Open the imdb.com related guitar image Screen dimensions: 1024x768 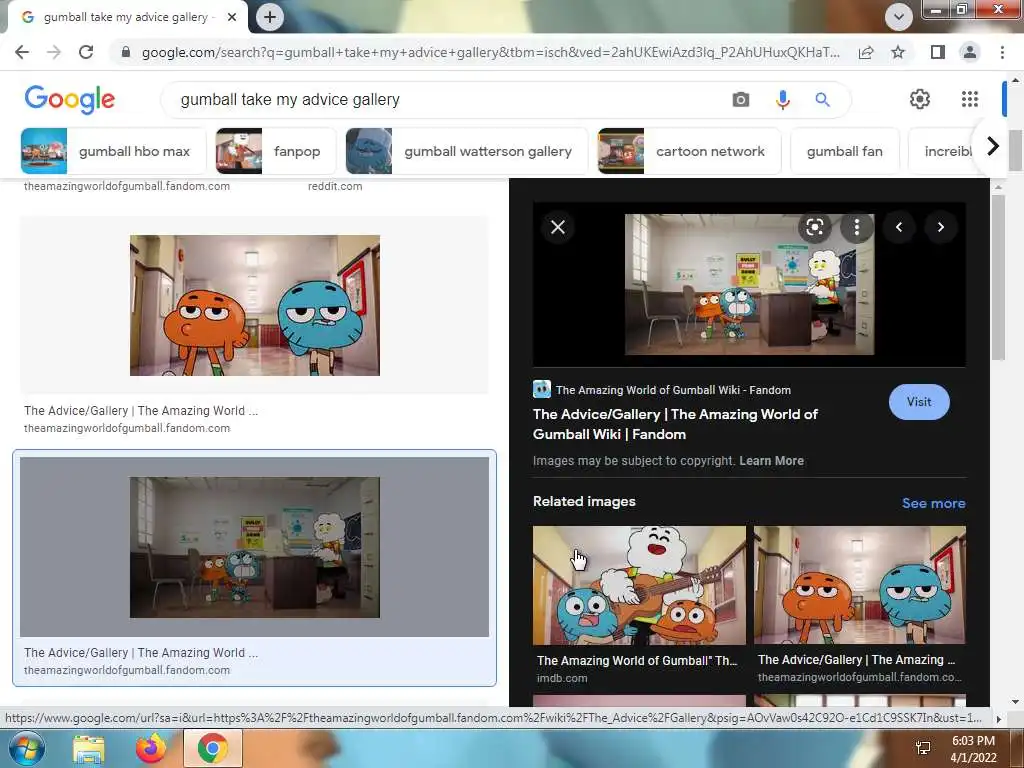639,586
